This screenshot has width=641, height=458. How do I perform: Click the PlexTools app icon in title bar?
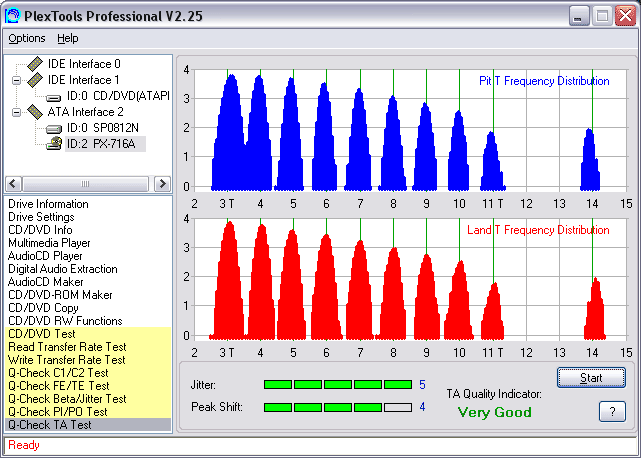click(13, 16)
